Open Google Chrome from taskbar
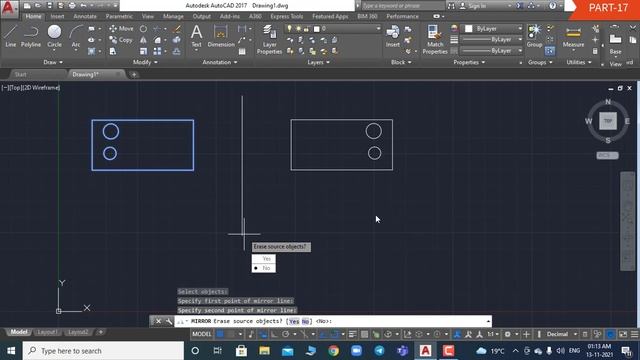This screenshot has width=640, height=360. 333,351
